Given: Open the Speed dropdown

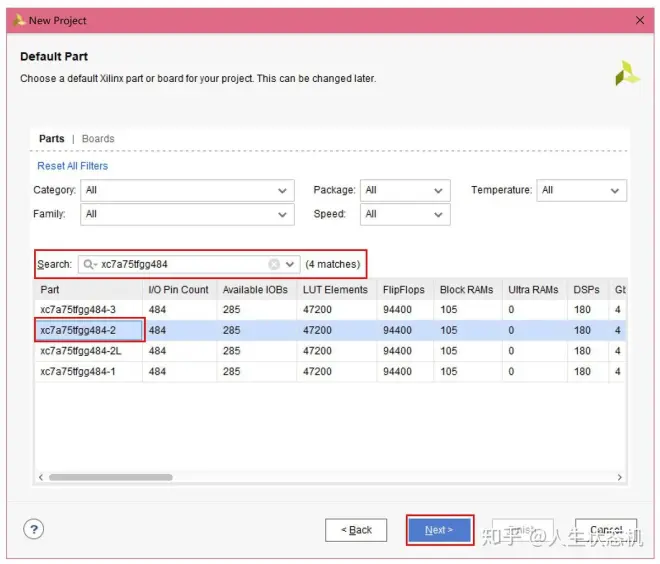Looking at the screenshot, I should pos(405,214).
